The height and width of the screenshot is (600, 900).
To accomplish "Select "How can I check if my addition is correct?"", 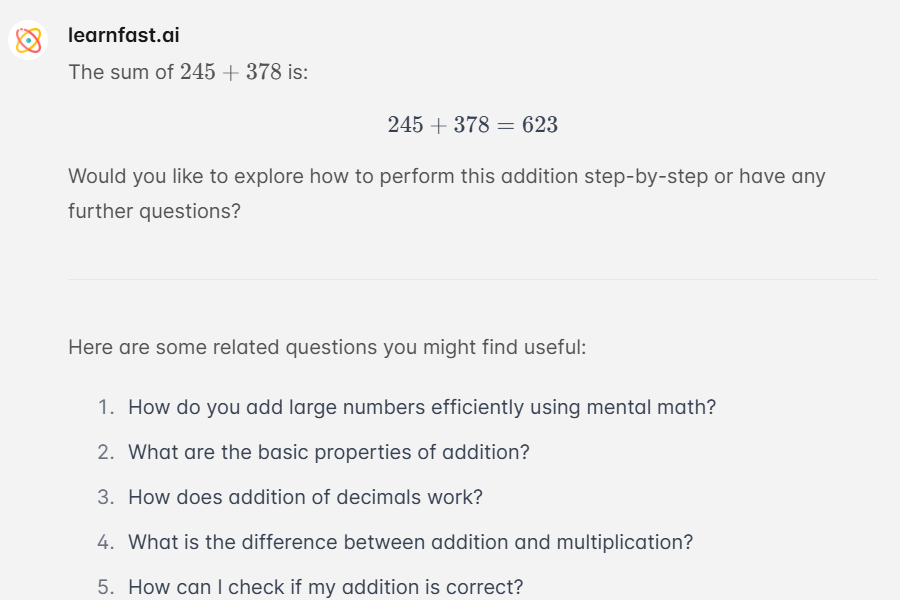I will (x=325, y=587).
